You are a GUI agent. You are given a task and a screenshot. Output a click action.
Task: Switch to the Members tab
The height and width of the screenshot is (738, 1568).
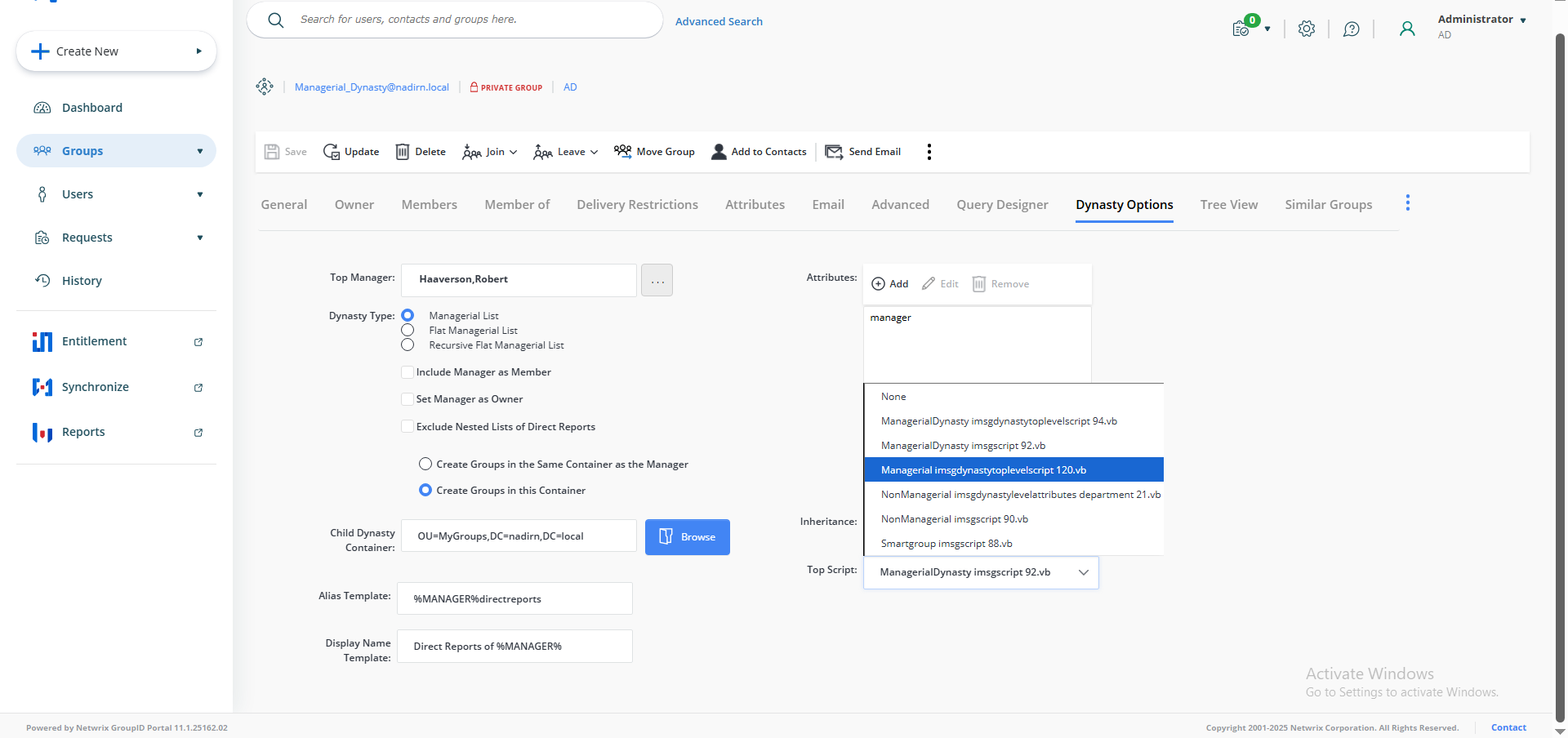[429, 205]
